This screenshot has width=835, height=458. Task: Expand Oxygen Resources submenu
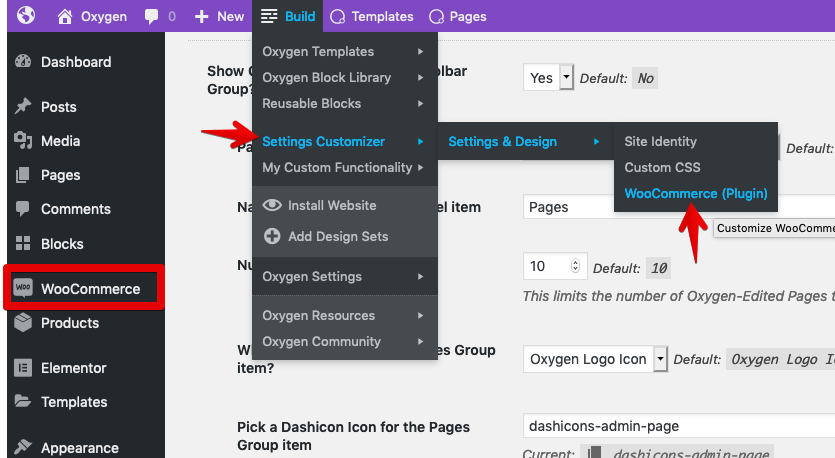[x=345, y=315]
